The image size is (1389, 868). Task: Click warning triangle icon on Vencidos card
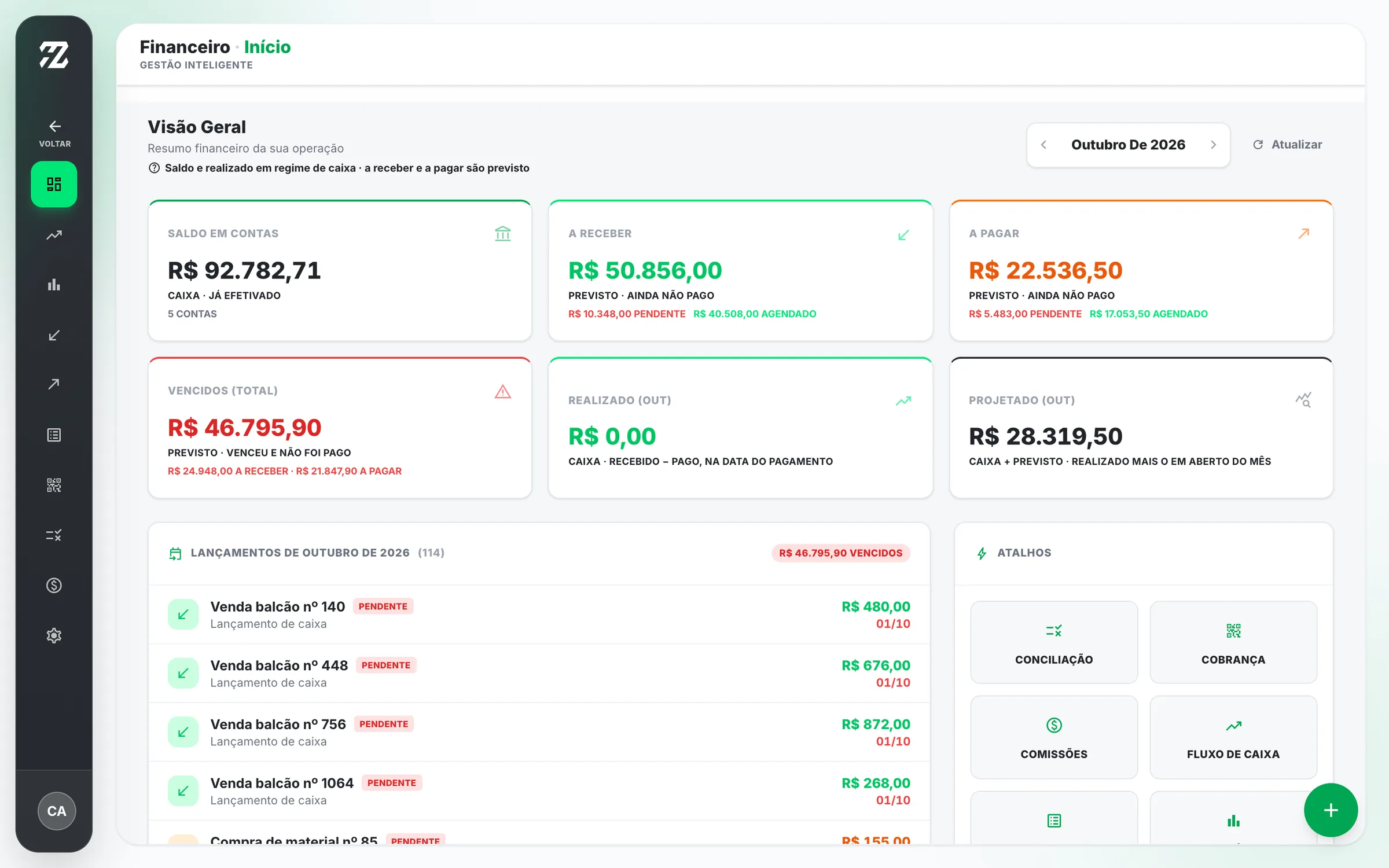pyautogui.click(x=503, y=392)
